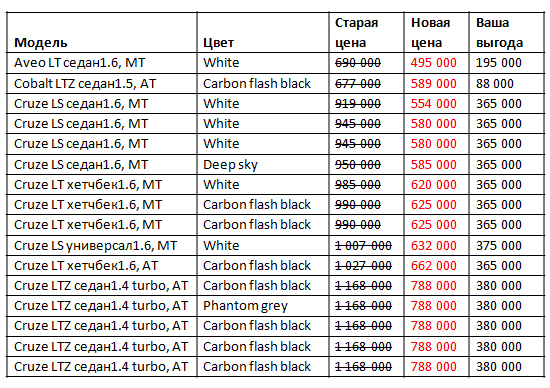Click the Модель column header

pyautogui.click(x=40, y=42)
